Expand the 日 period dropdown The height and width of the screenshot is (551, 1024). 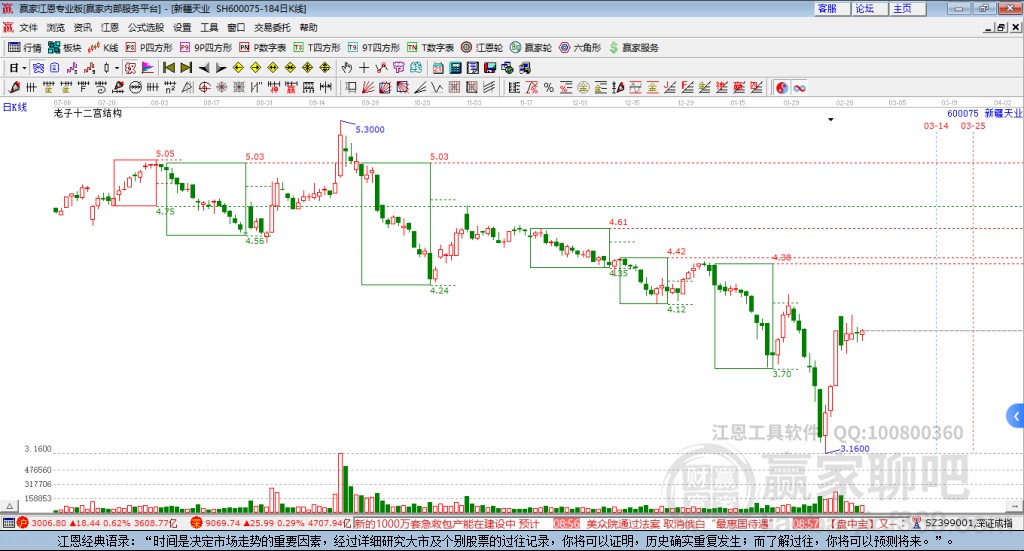tap(24, 68)
